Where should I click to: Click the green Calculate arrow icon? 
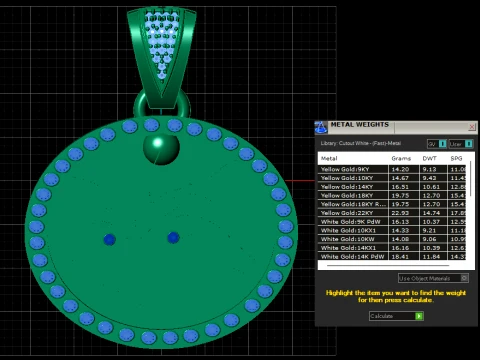[x=419, y=316]
